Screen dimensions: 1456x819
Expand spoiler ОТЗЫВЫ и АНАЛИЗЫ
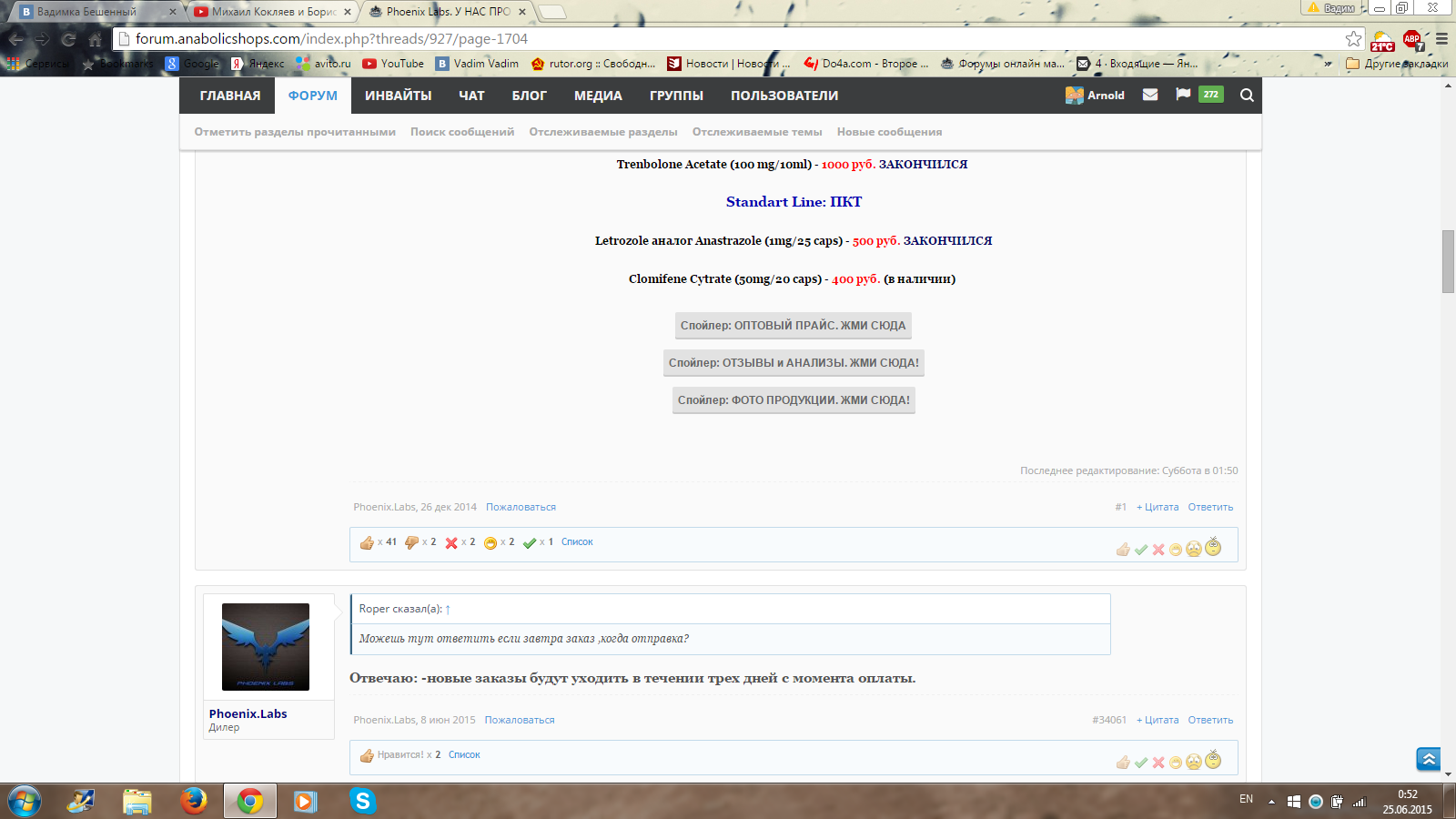click(x=794, y=363)
